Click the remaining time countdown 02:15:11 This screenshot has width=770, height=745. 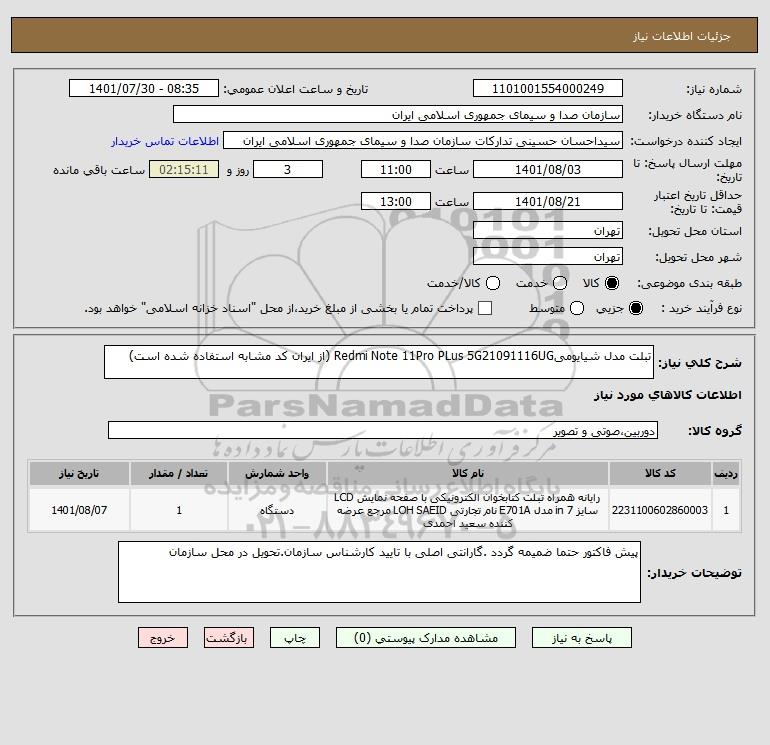pyautogui.click(x=184, y=169)
